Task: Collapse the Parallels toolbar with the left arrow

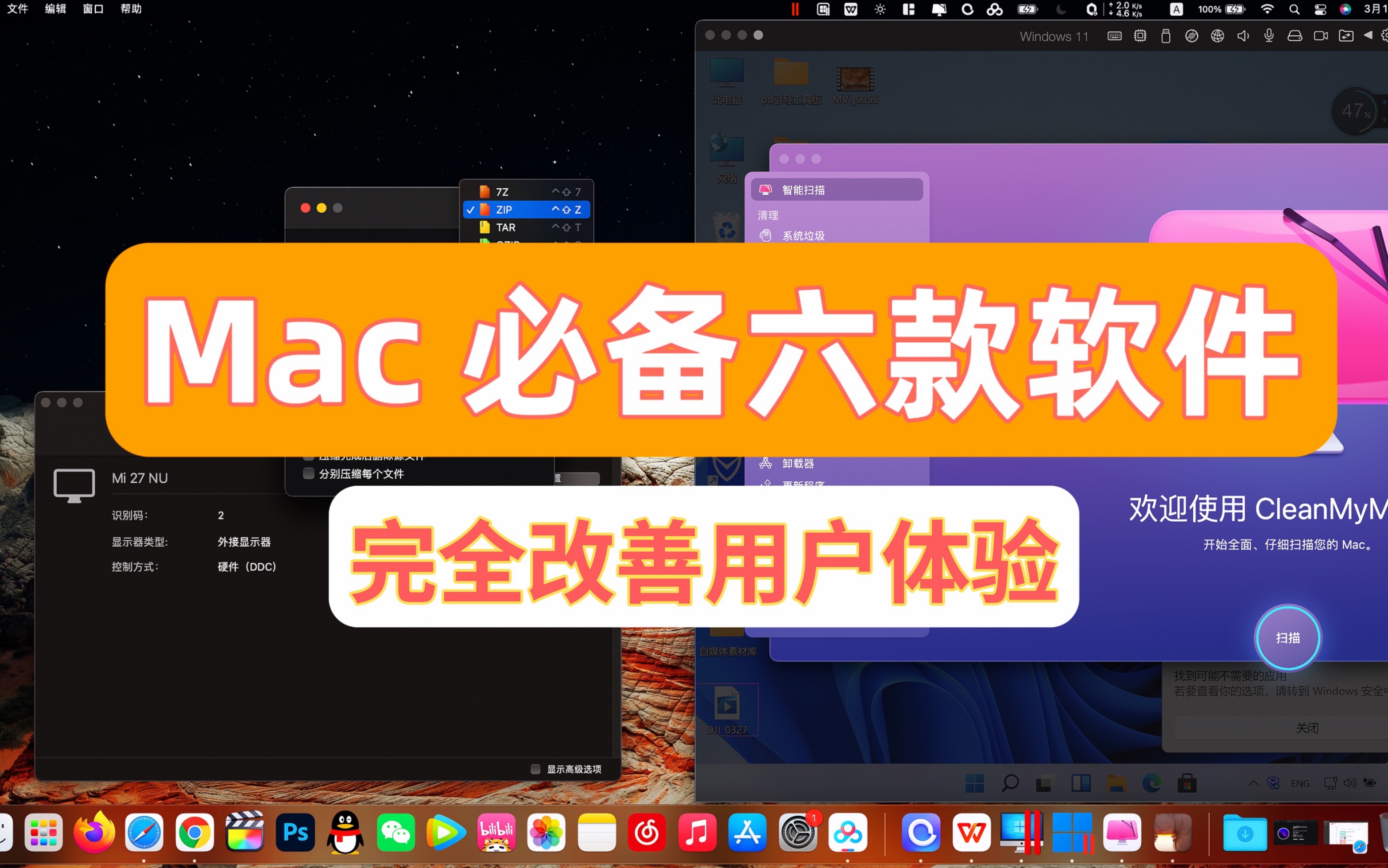Action: (1368, 35)
